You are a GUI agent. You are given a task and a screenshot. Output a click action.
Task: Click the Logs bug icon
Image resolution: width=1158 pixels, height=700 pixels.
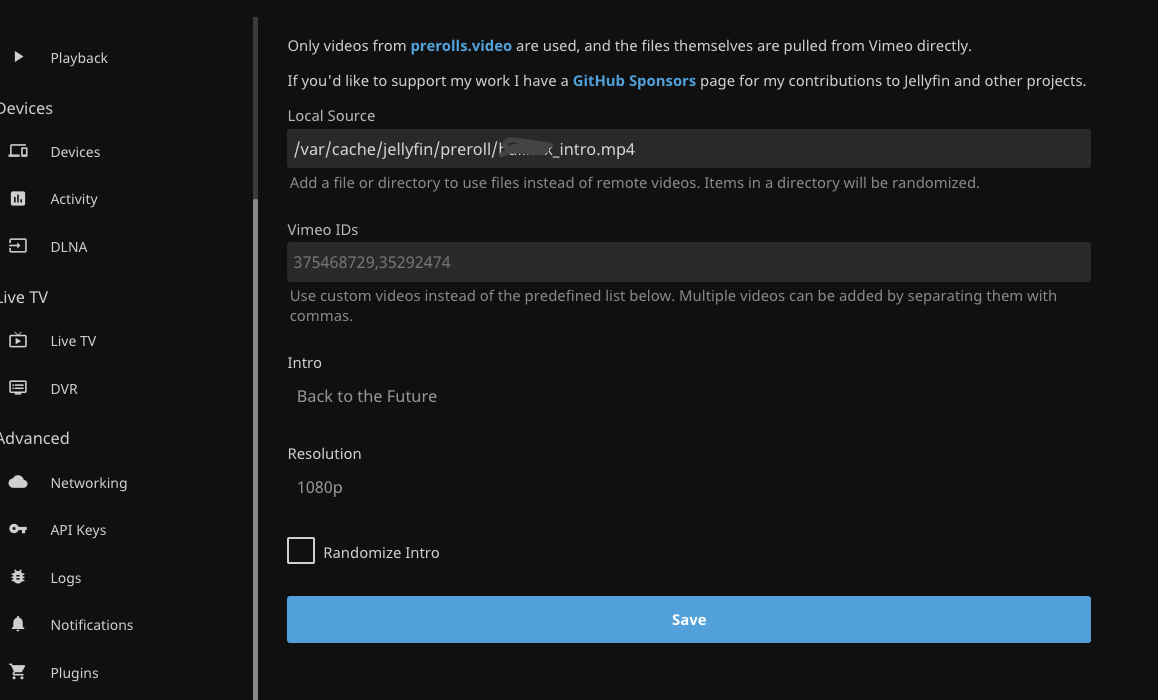tap(18, 577)
